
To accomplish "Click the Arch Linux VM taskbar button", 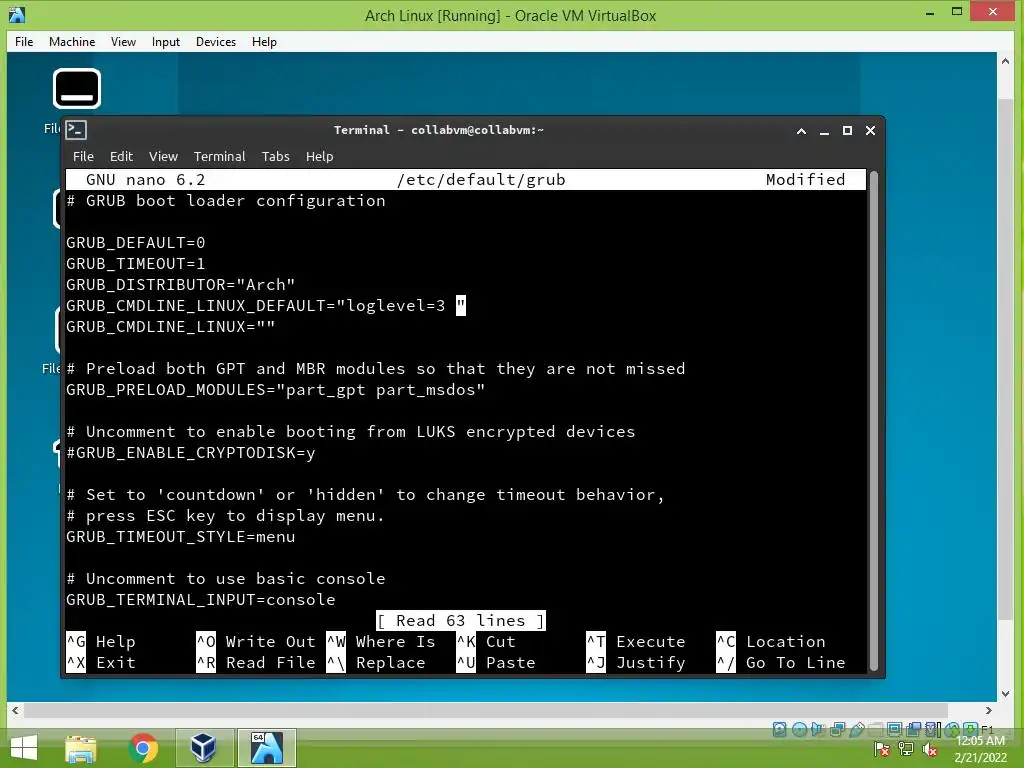I will 266,748.
